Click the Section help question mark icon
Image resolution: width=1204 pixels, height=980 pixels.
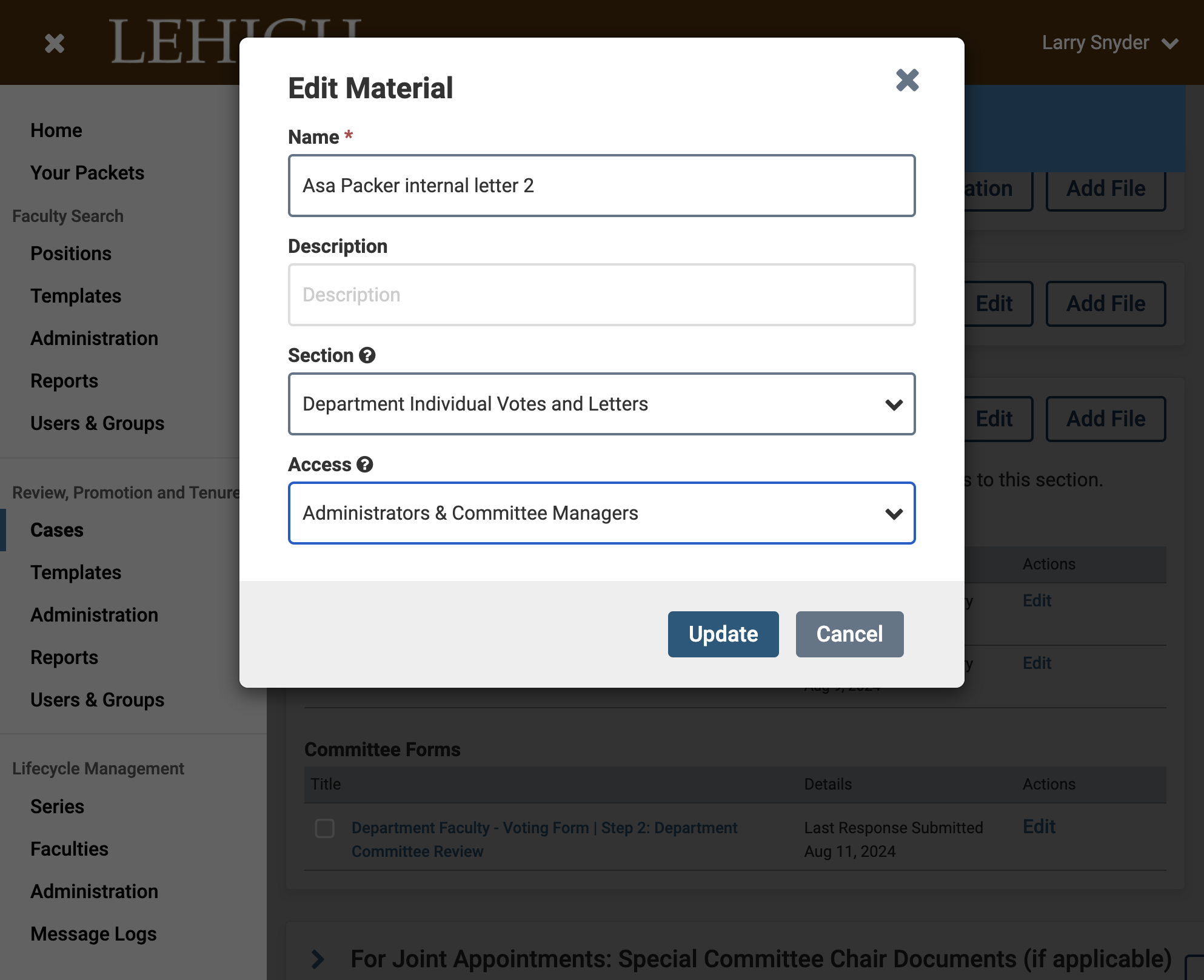point(367,355)
